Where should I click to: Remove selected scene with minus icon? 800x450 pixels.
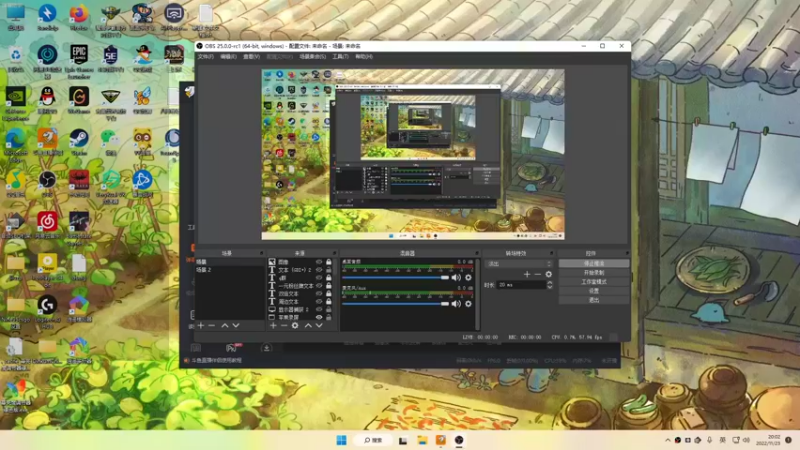[212, 326]
